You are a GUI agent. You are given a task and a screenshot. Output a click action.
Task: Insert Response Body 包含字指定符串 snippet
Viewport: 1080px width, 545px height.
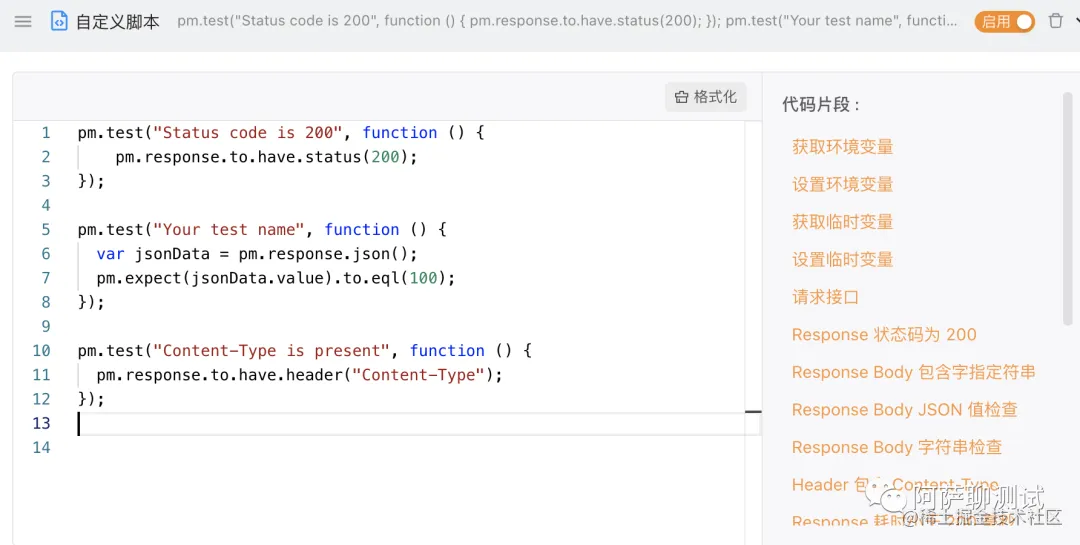coord(913,372)
